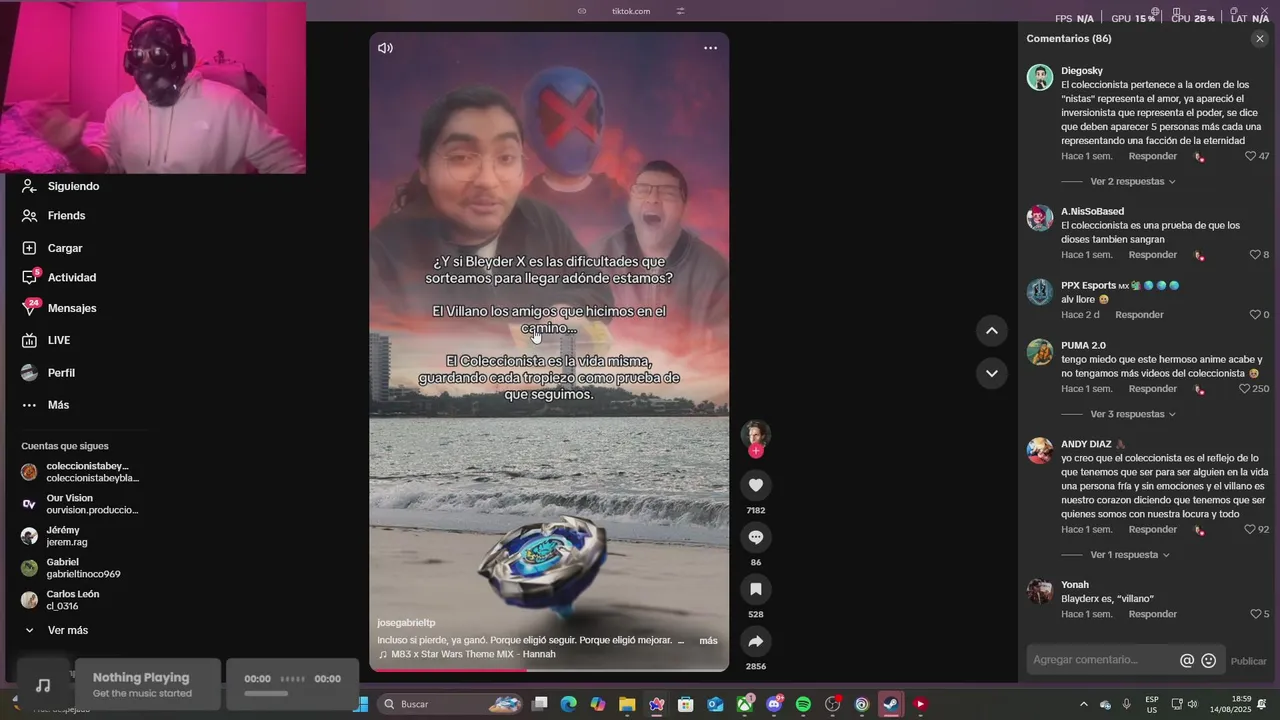1280x720 pixels.
Task: Expand Ver 3 respuestas under PUMA 2.0
Action: pos(1132,414)
